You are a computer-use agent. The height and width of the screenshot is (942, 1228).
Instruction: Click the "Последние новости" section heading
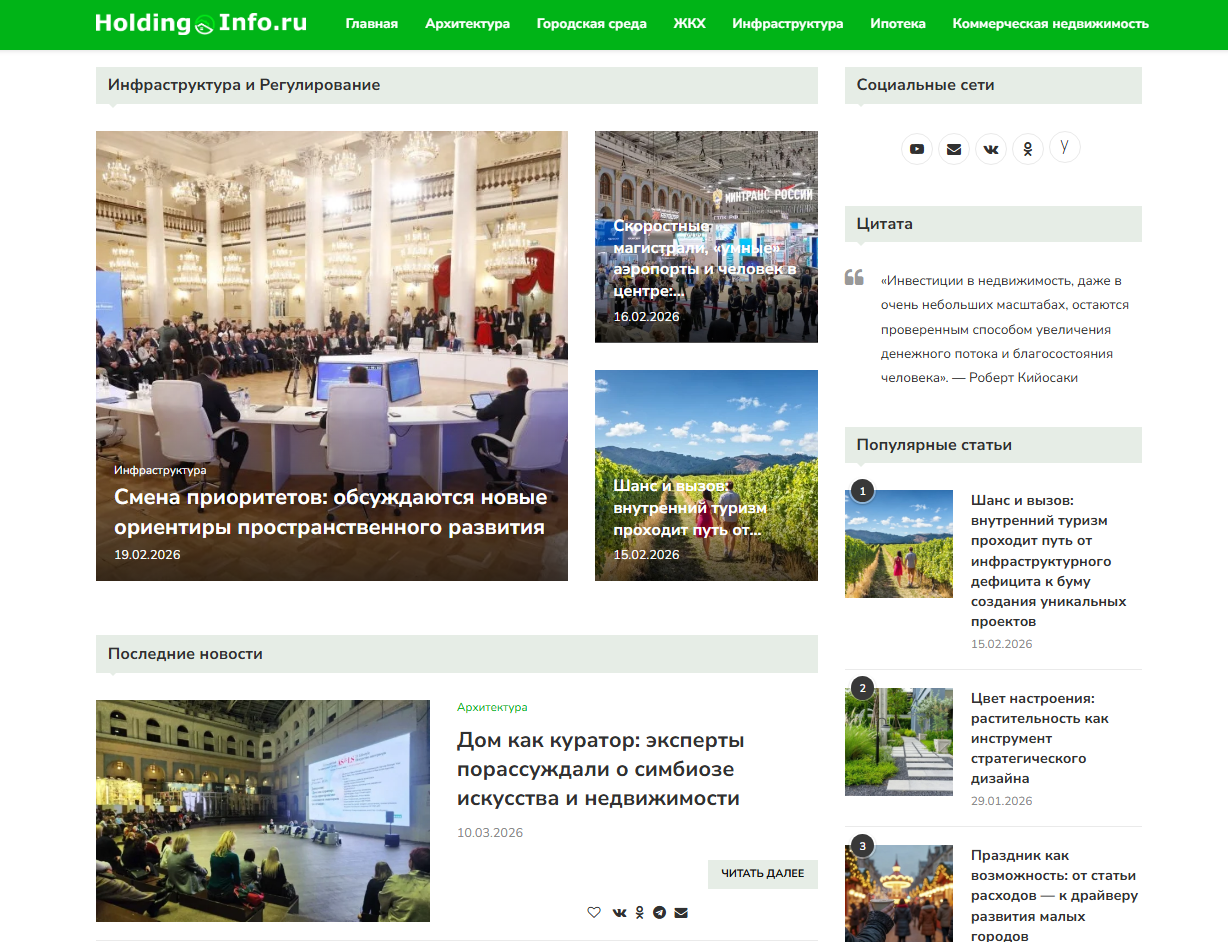[185, 654]
